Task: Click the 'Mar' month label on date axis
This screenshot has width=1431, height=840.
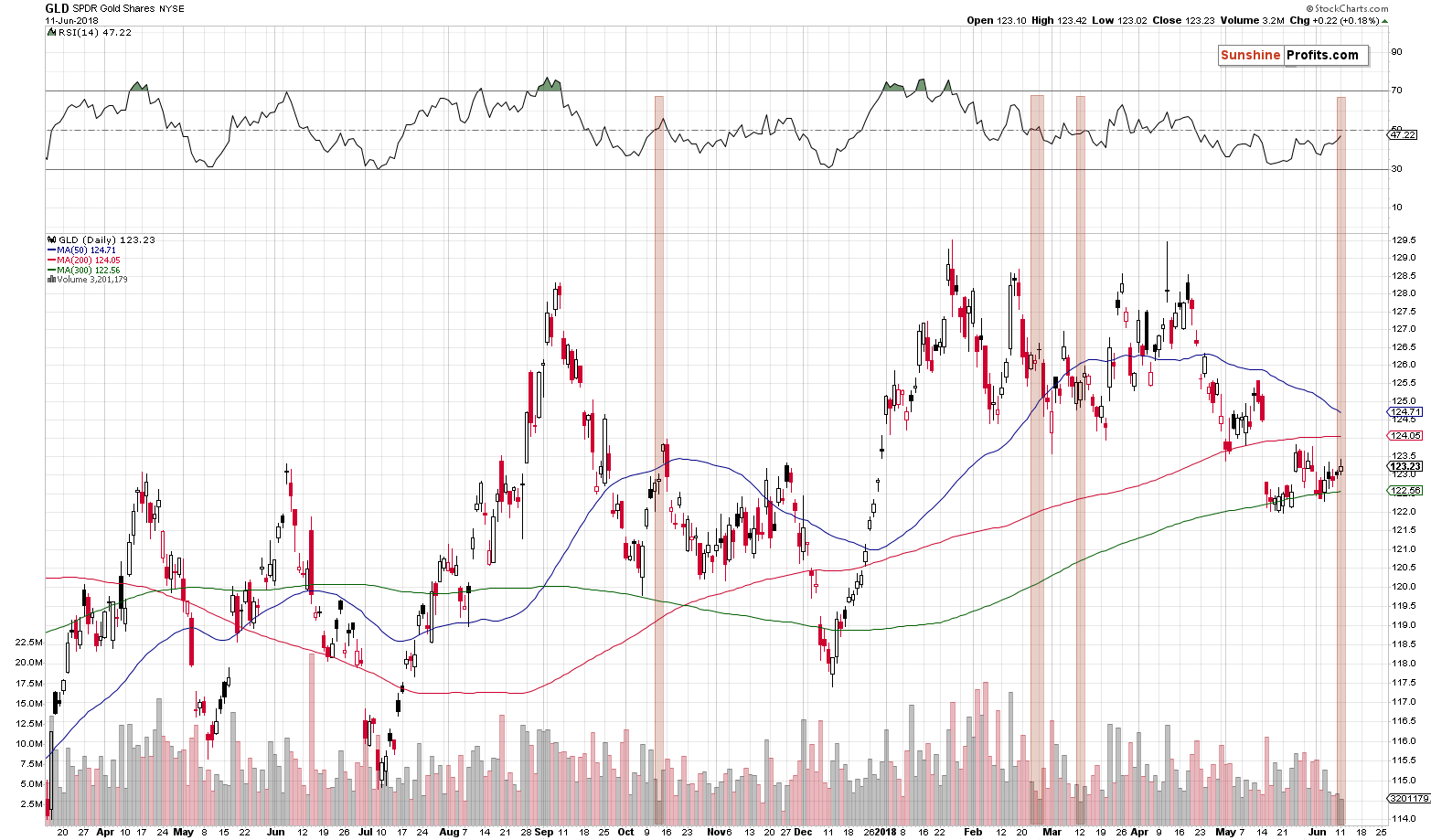Action: 1052,833
